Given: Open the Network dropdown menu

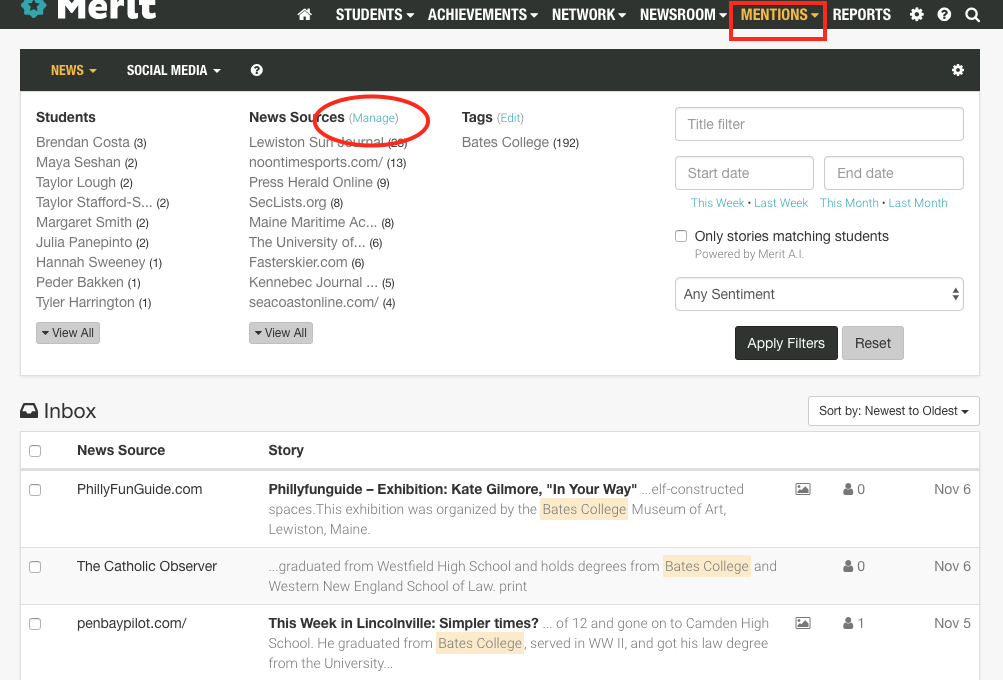Looking at the screenshot, I should 588,15.
